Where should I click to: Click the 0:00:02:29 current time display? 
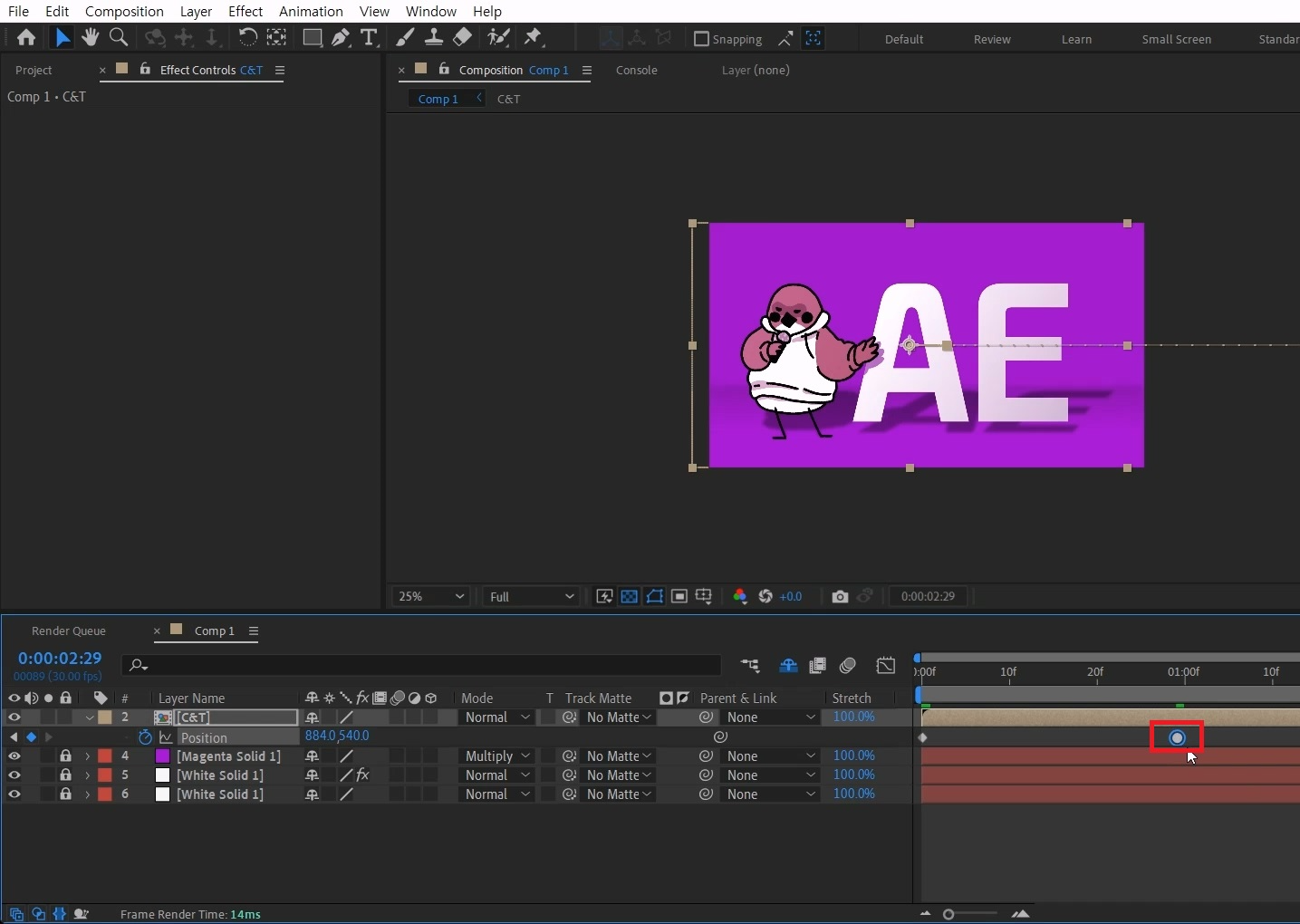pos(60,659)
